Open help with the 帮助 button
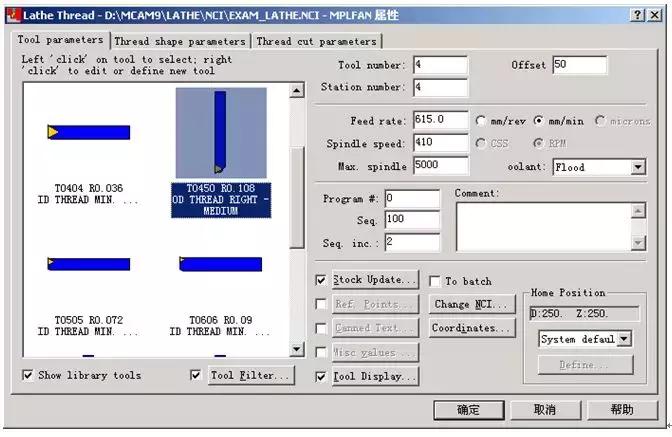 pyautogui.click(x=622, y=410)
